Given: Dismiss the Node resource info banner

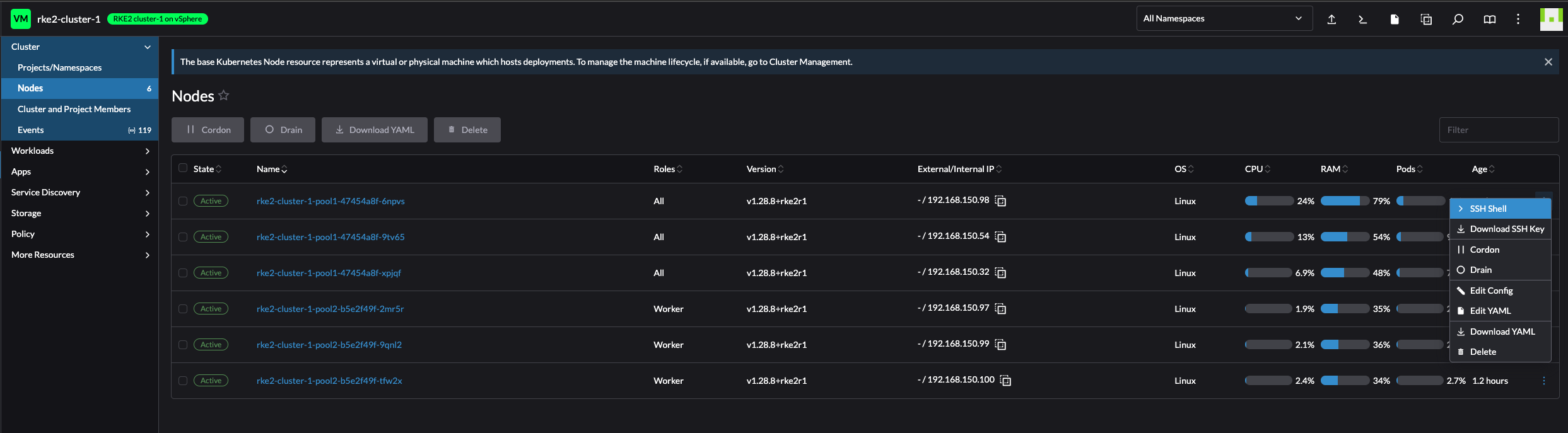Looking at the screenshot, I should click(1548, 62).
